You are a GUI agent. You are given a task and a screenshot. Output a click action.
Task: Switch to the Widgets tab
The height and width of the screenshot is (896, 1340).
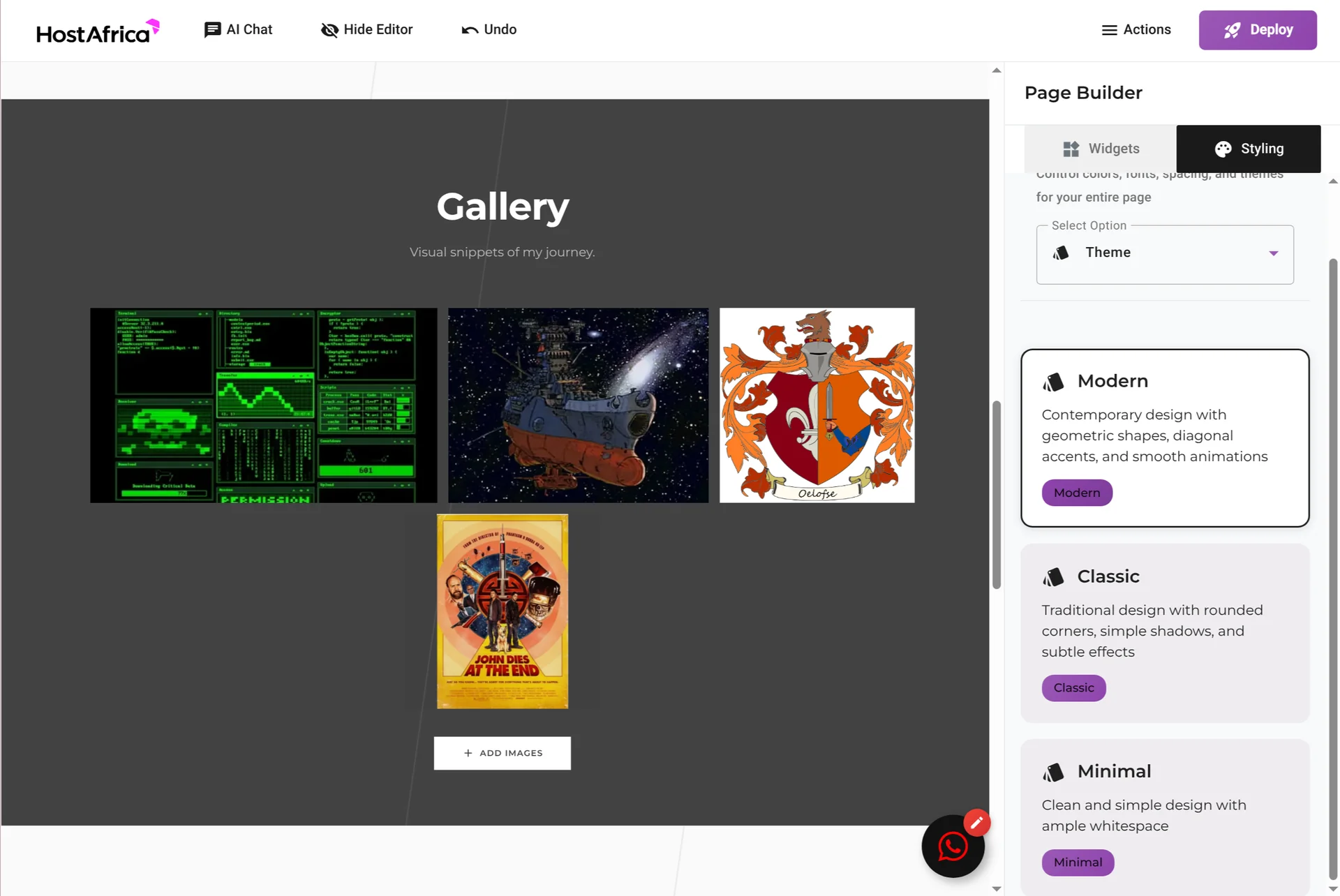1100,149
